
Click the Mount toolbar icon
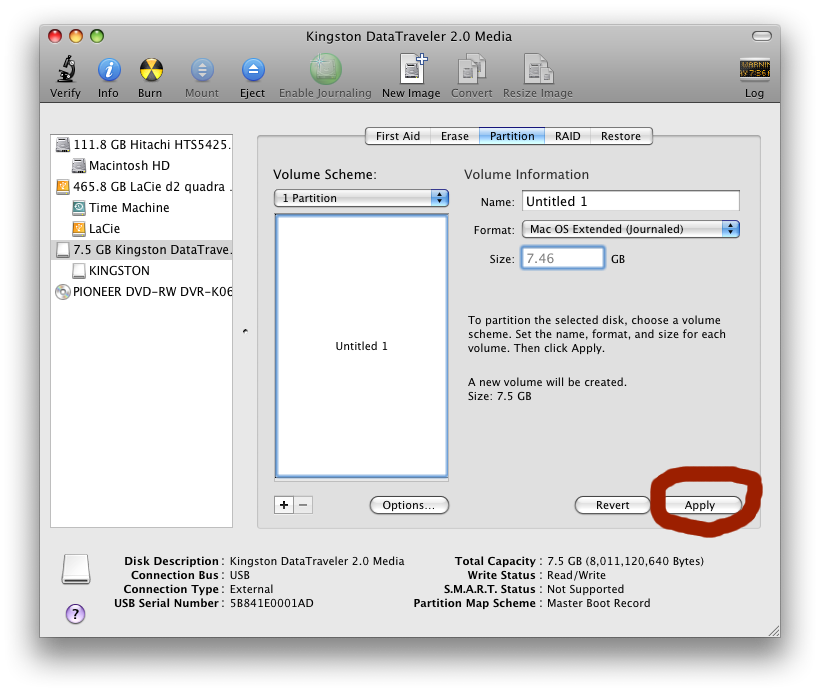coord(202,70)
